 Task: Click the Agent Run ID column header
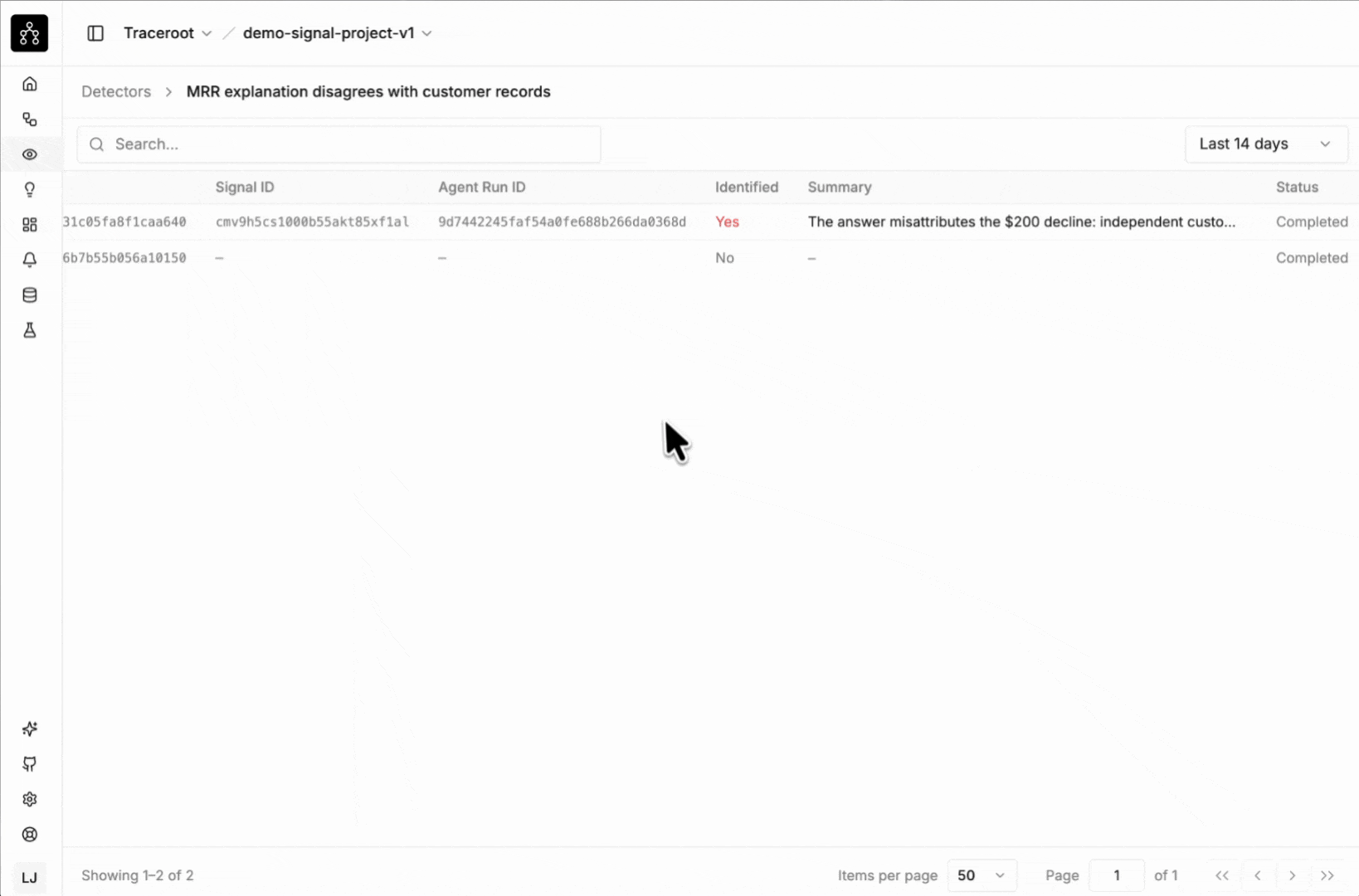coord(482,187)
